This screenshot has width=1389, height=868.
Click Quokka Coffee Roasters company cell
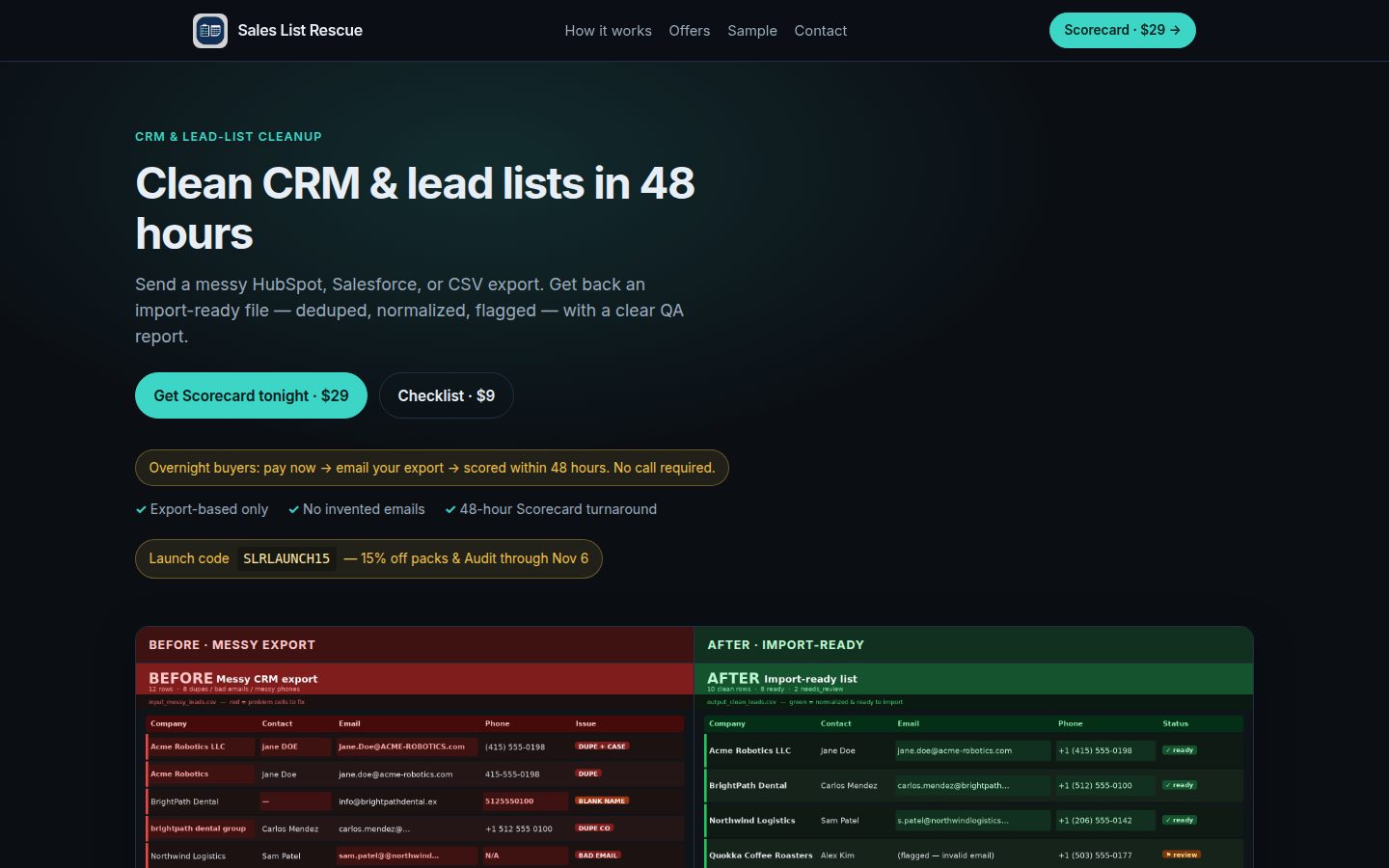coord(761,855)
